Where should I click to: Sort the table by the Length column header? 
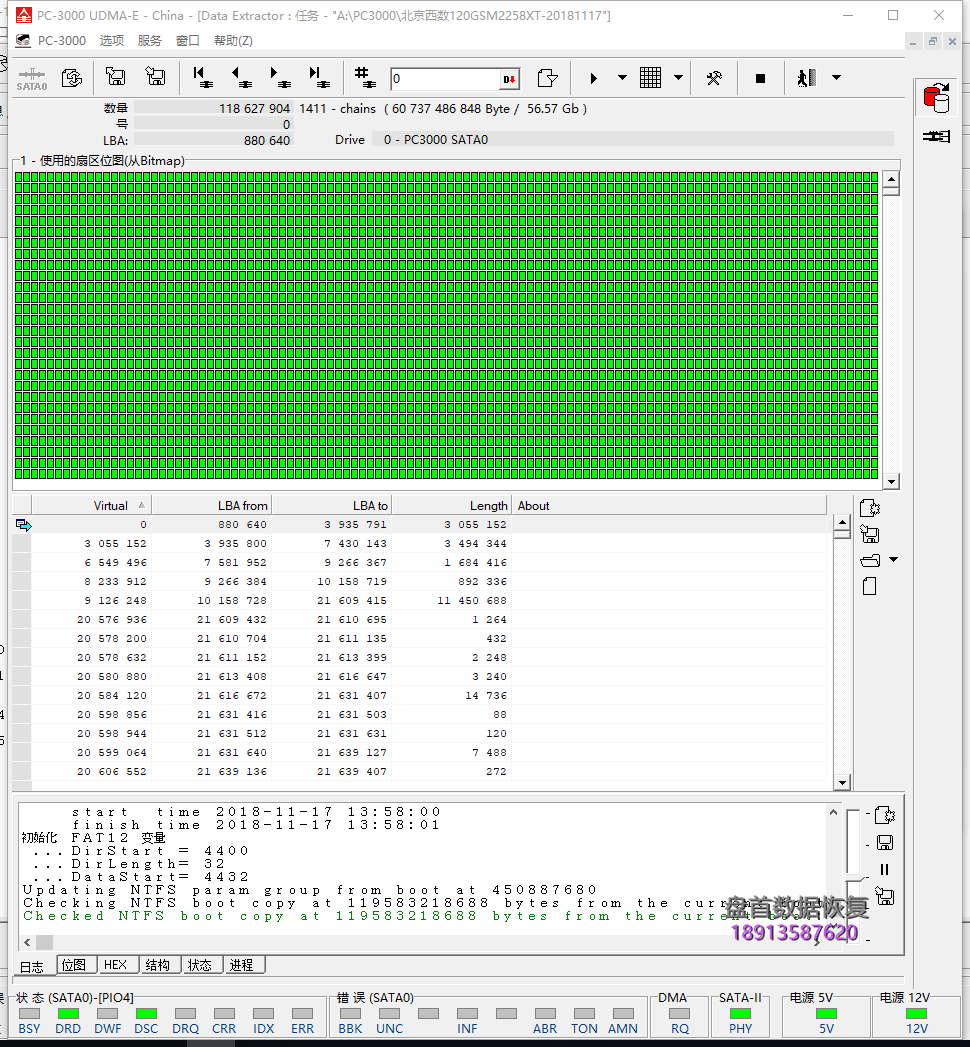pyautogui.click(x=452, y=505)
